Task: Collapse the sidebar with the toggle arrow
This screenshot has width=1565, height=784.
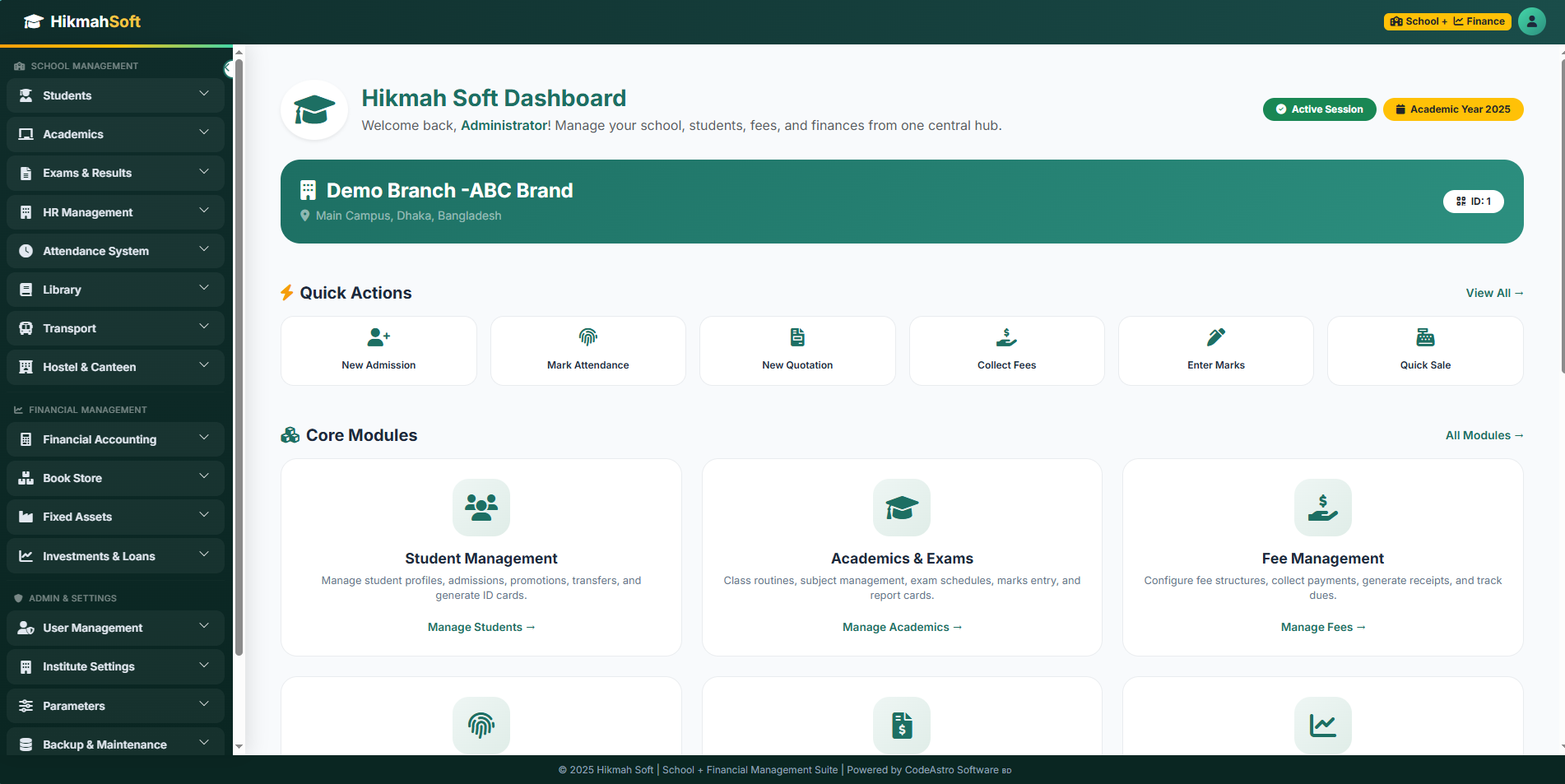Action: 229,69
